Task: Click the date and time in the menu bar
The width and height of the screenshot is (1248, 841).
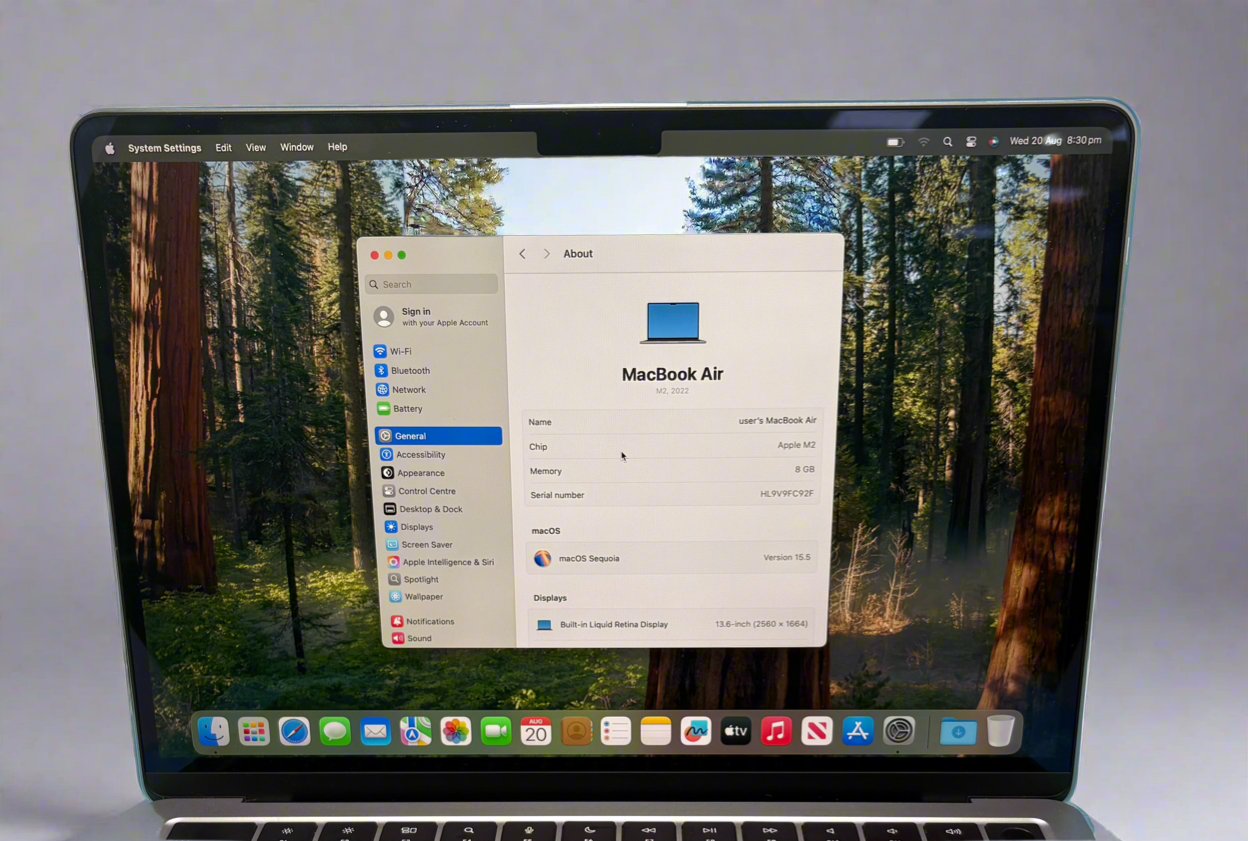Action: coord(1055,141)
